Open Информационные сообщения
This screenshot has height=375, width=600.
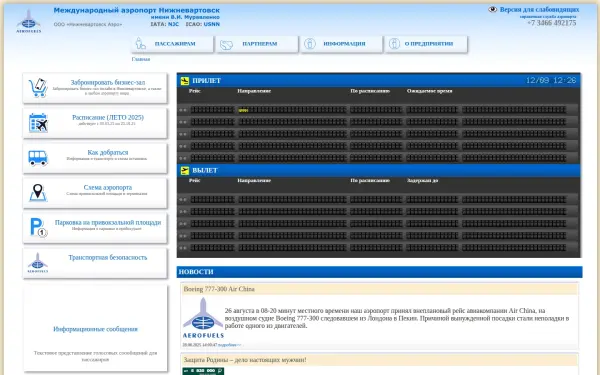click(x=95, y=329)
